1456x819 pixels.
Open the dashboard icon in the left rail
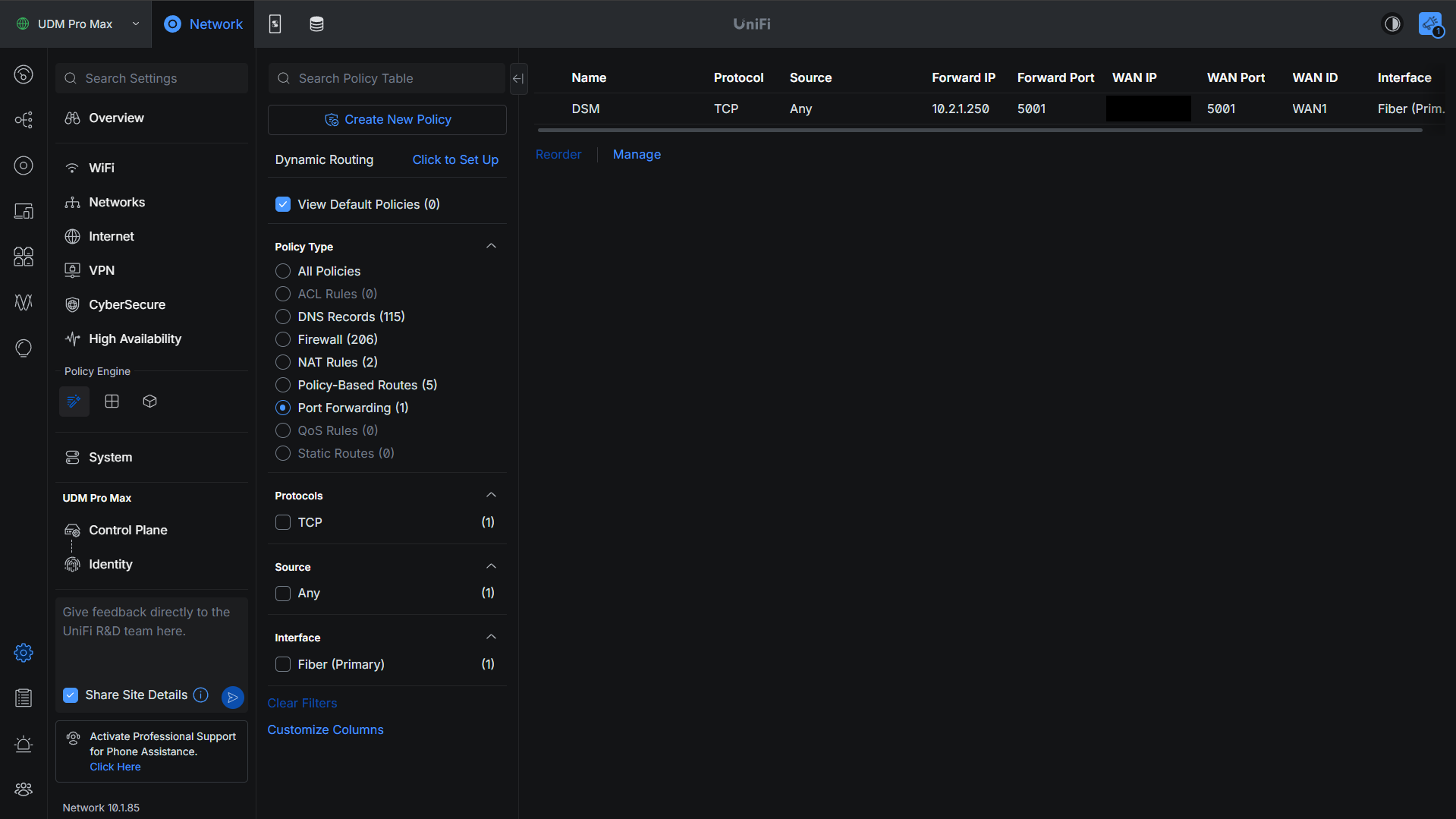coord(24,74)
